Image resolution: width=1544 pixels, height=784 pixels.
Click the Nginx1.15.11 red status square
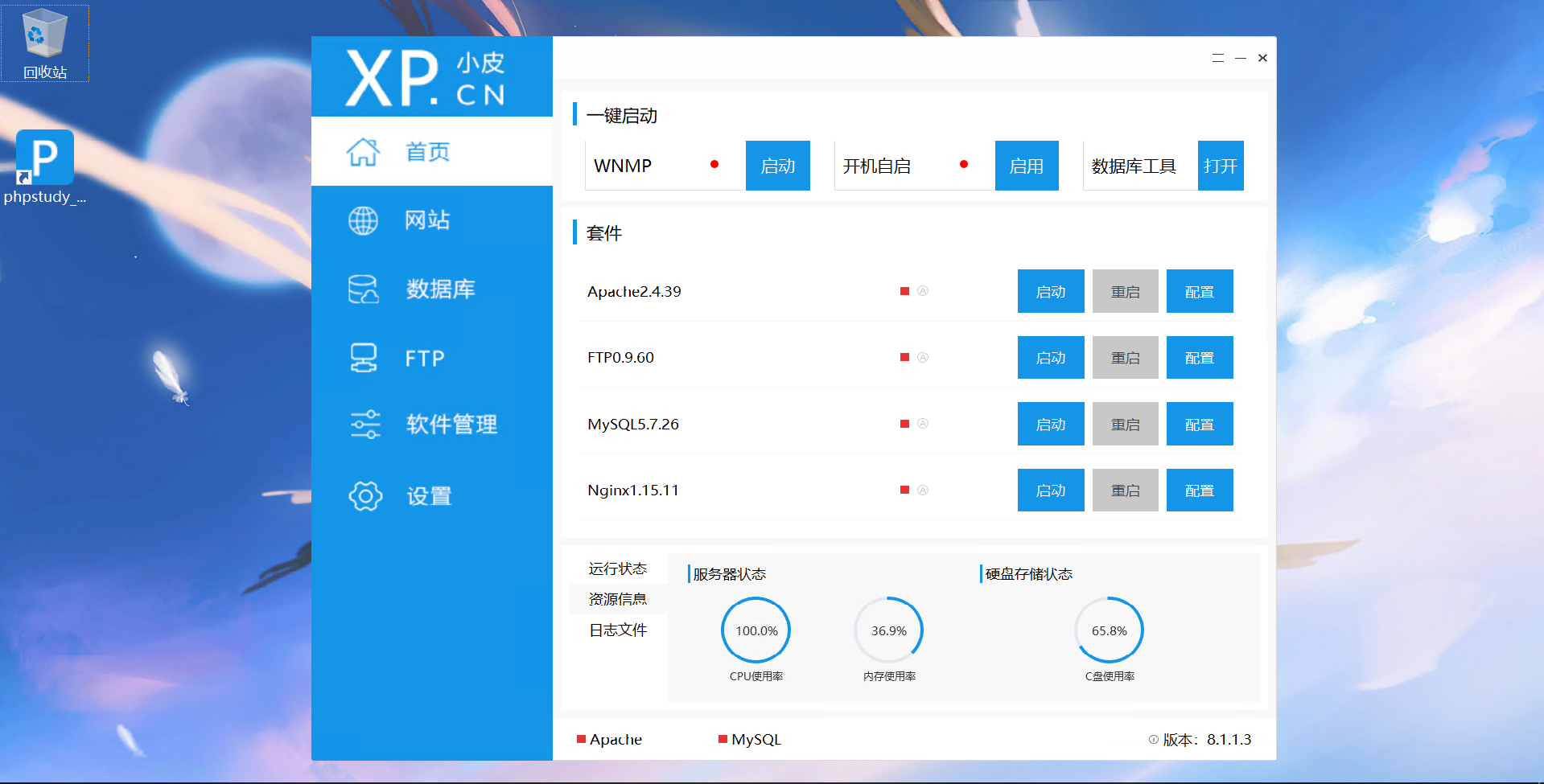[904, 490]
